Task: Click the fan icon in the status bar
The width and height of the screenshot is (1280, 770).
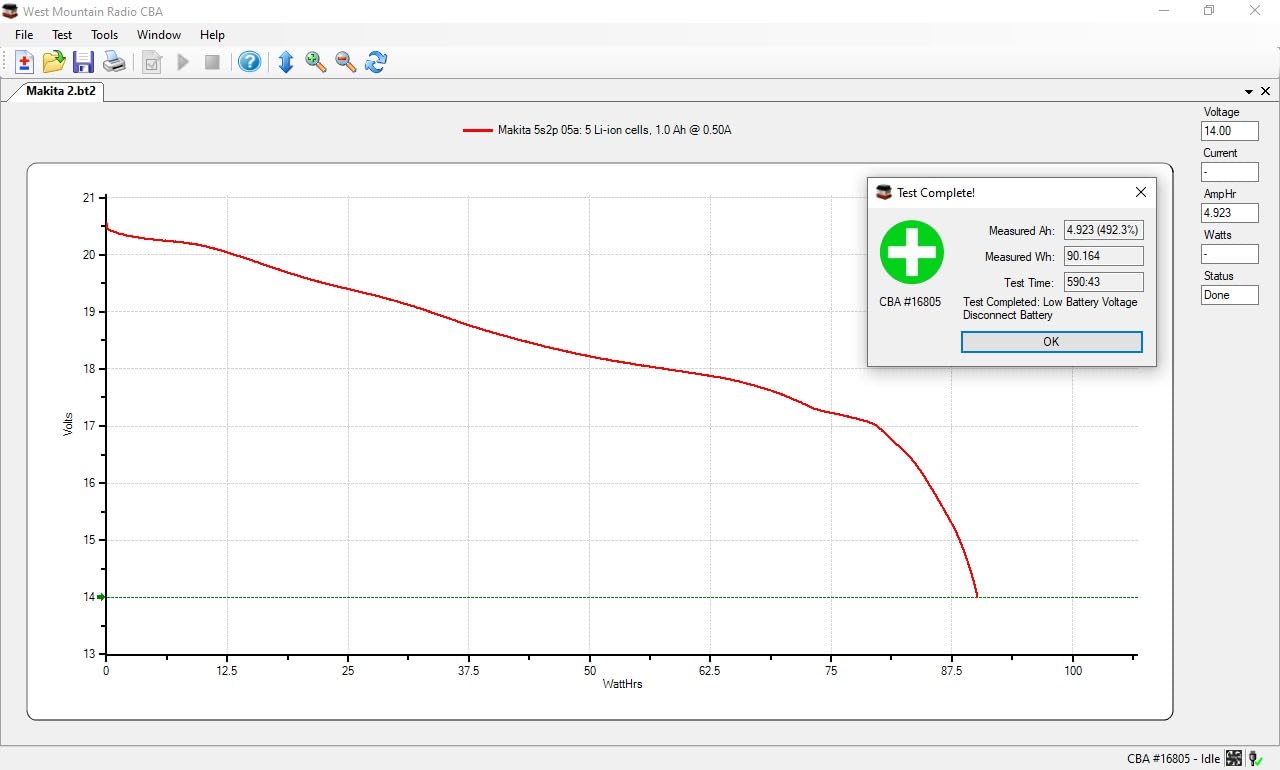Action: pyautogui.click(x=1234, y=758)
